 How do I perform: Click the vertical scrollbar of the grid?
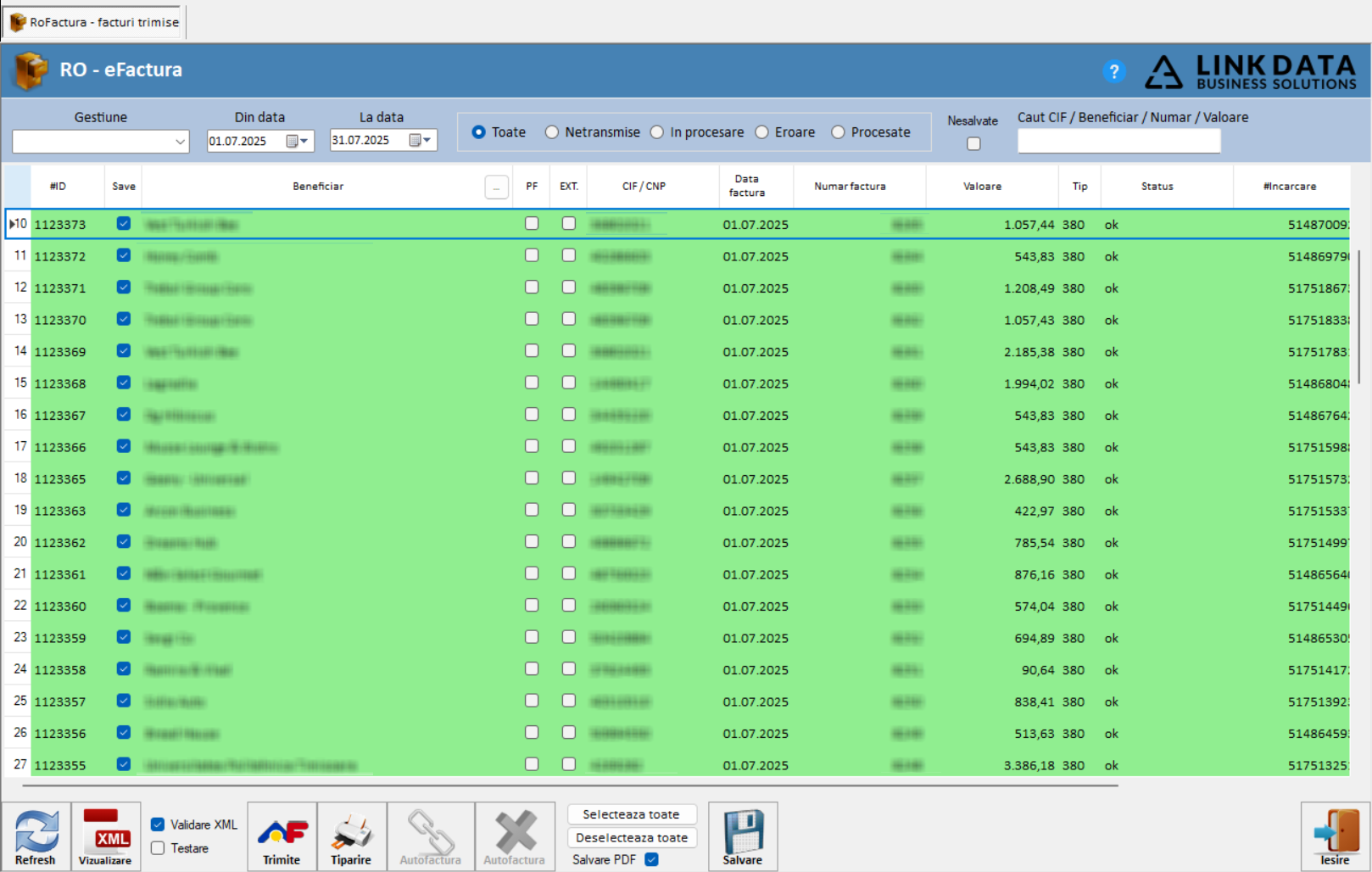point(1359,316)
